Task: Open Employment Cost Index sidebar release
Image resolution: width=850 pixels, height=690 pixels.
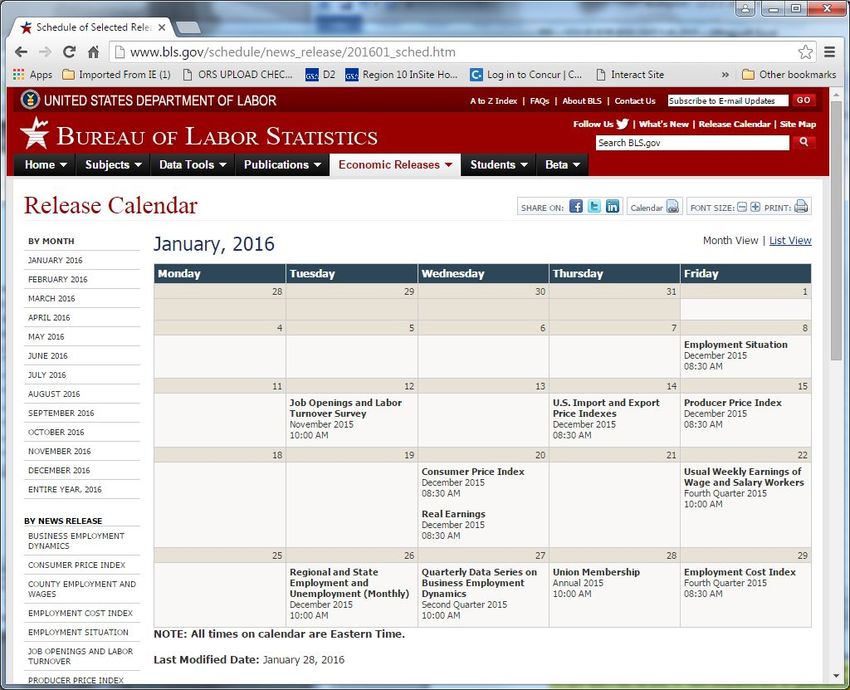Action: [x=80, y=613]
